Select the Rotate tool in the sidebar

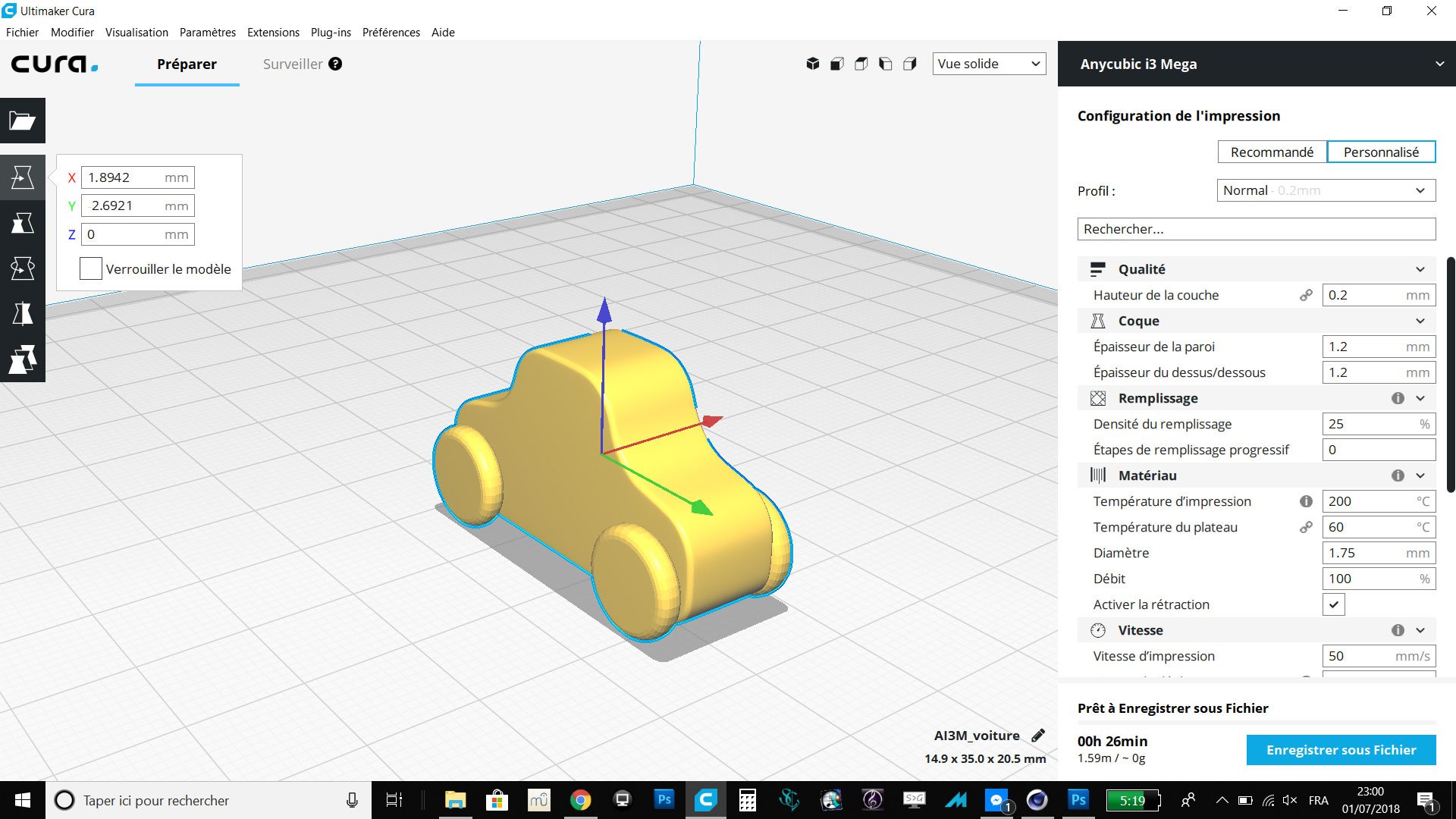pos(23,268)
